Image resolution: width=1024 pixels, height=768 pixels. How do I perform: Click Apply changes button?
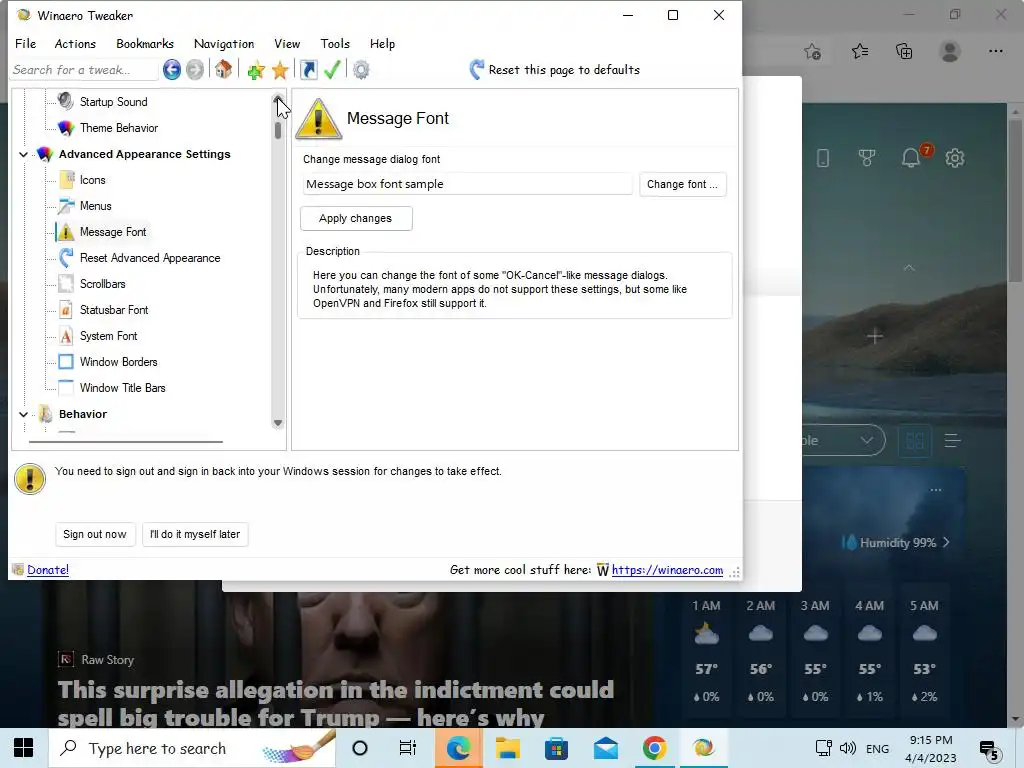[356, 218]
